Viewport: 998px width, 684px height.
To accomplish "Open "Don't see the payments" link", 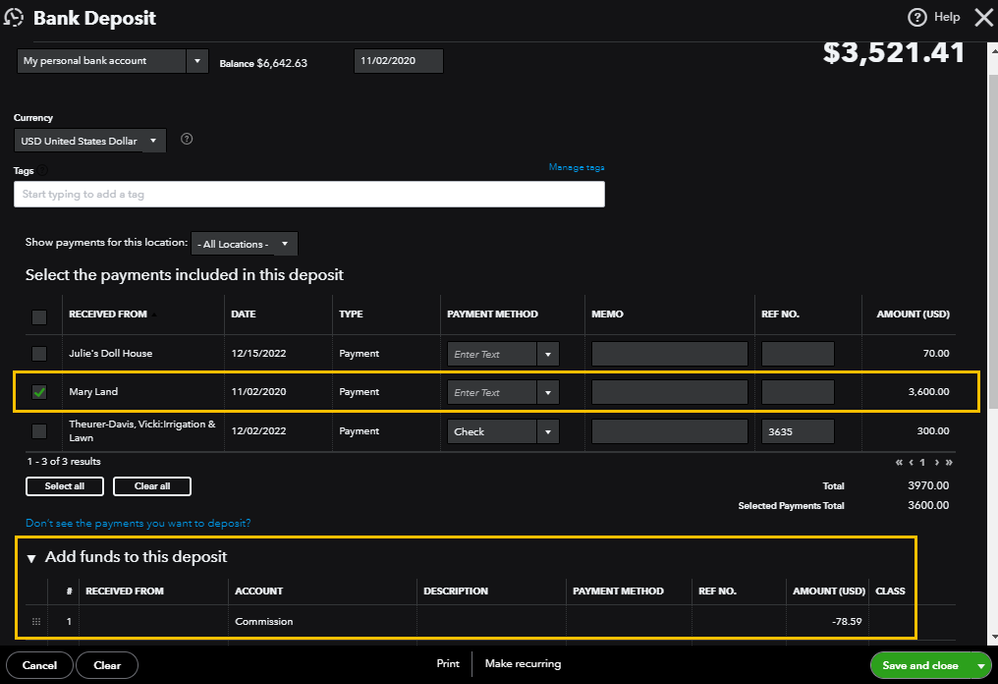I will (138, 523).
